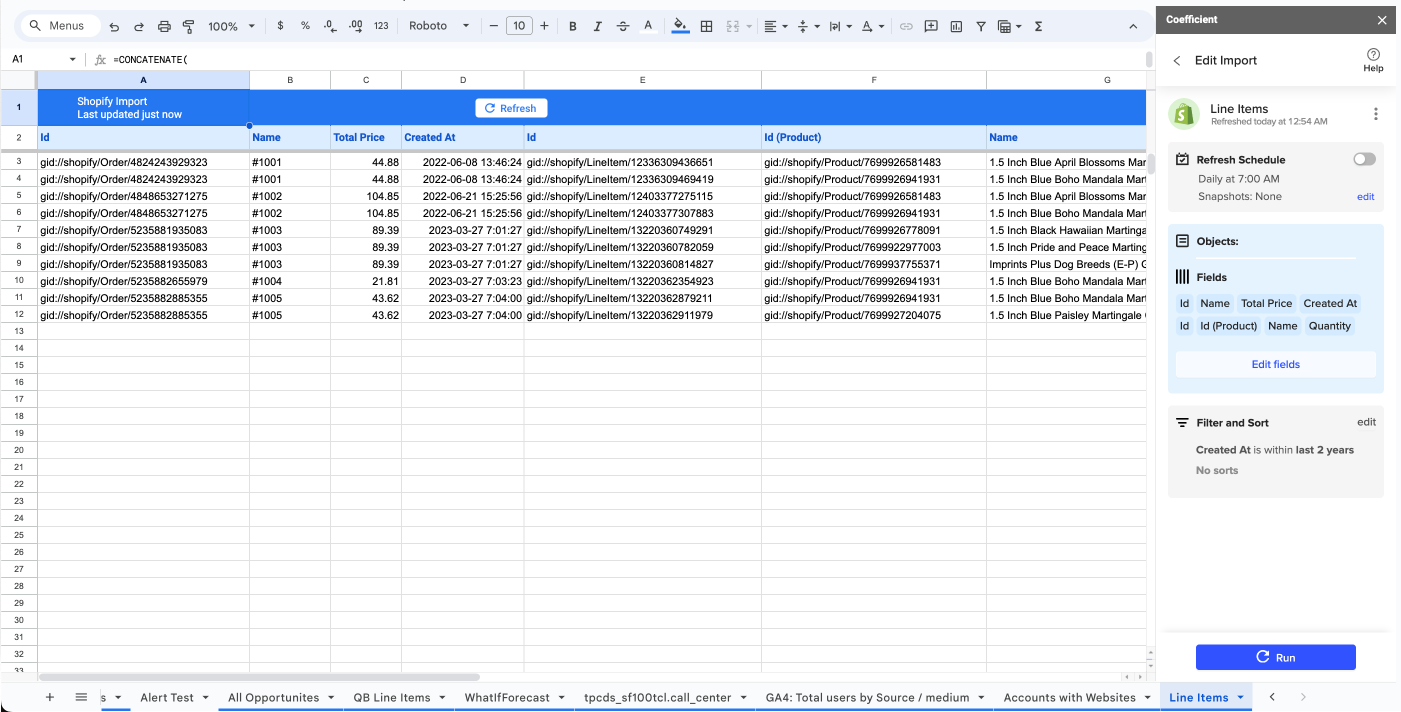This screenshot has height=712, width=1401.
Task: Click the Run button in Coefficient panel
Action: pos(1275,657)
